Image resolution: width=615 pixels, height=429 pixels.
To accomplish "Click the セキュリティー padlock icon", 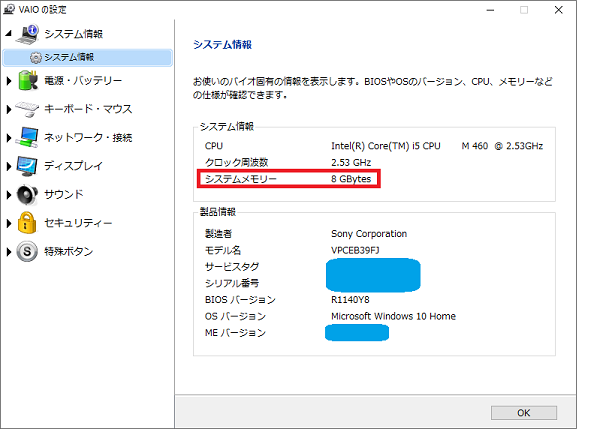I will [27, 223].
